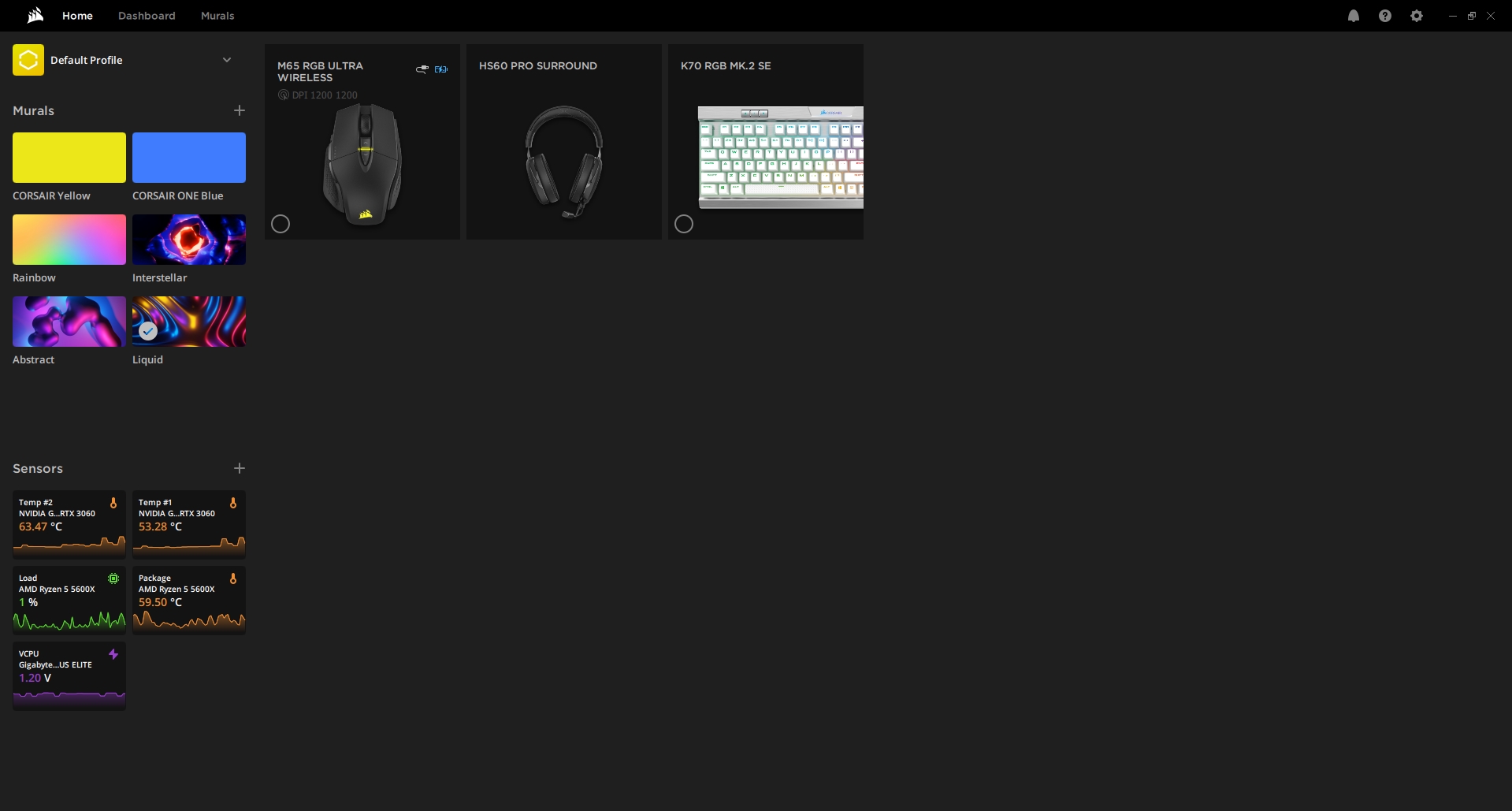
Task: Close the iCUE window
Action: pyautogui.click(x=1490, y=16)
